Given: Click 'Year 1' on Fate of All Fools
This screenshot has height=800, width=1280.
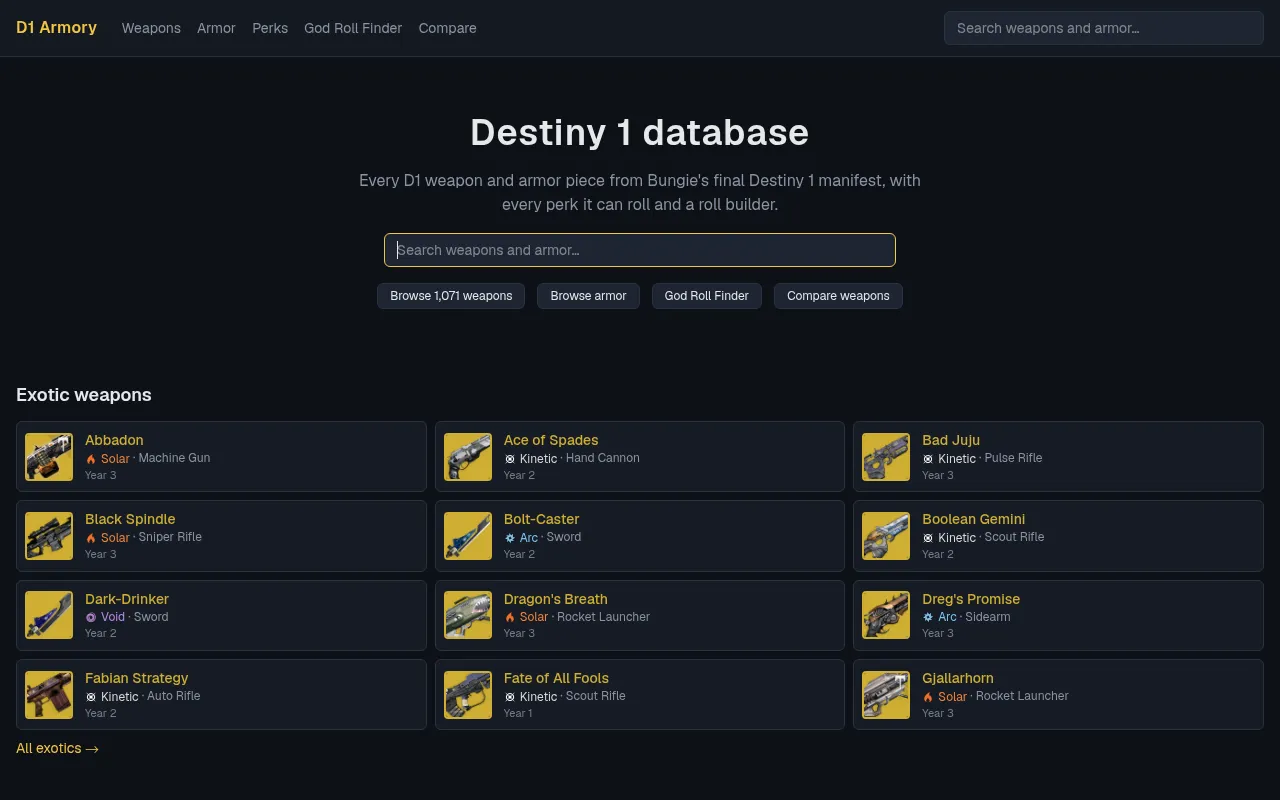Looking at the screenshot, I should tap(518, 713).
